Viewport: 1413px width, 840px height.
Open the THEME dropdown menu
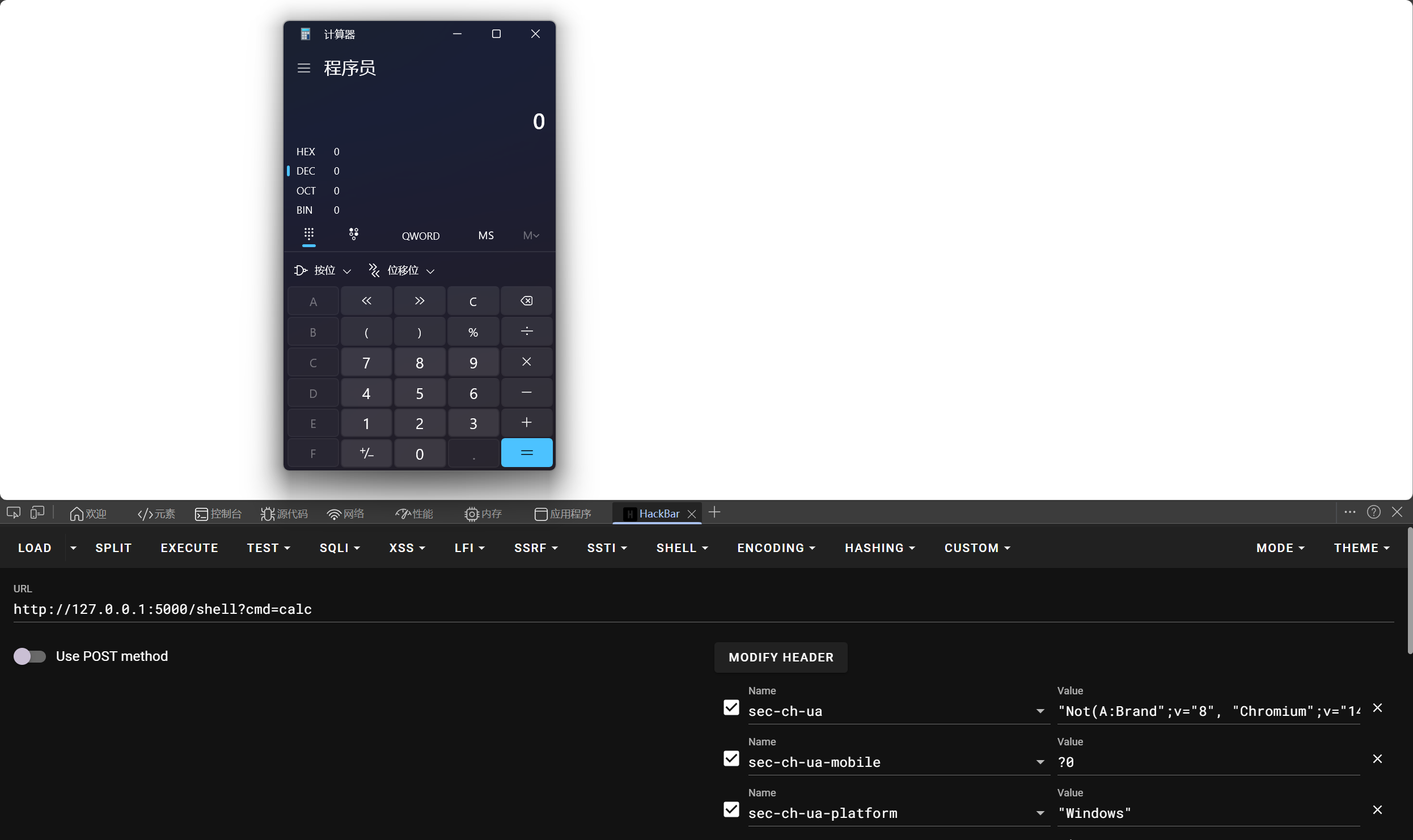point(1361,548)
